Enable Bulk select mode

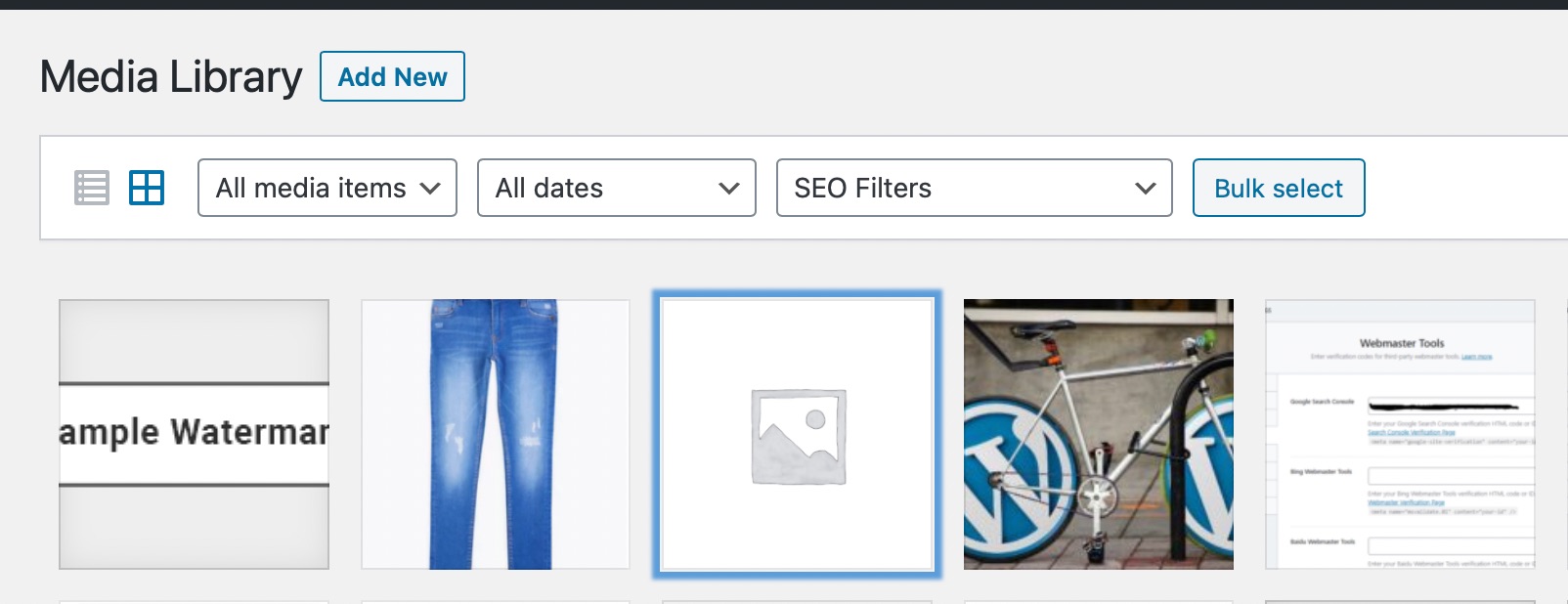point(1279,188)
